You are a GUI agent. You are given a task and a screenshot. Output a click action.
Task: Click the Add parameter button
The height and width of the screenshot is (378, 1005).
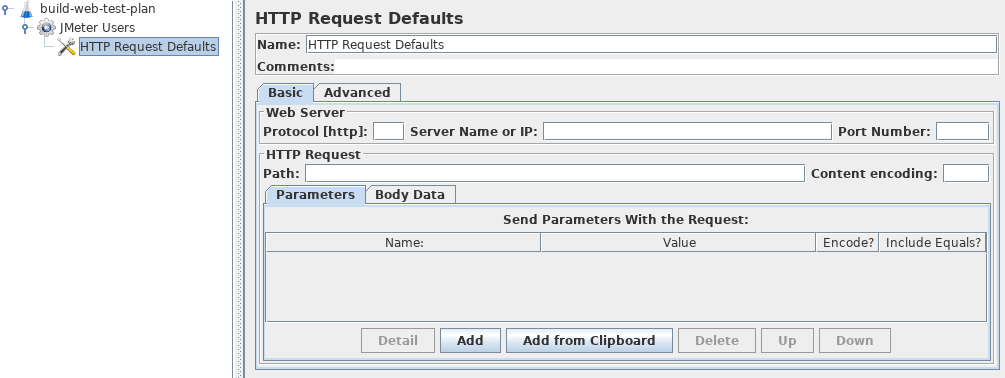[470, 341]
